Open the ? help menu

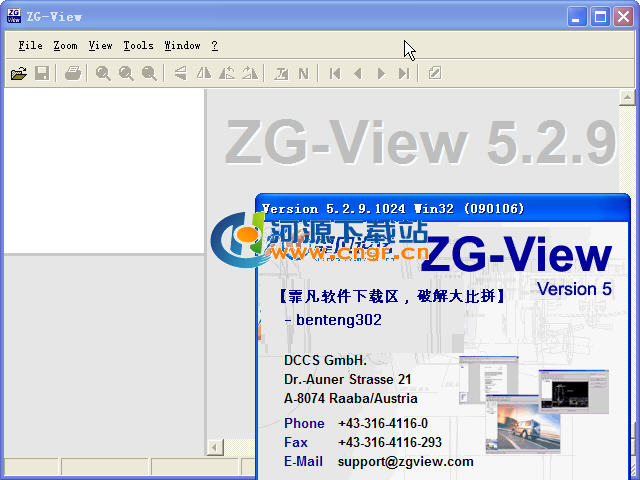click(x=215, y=45)
